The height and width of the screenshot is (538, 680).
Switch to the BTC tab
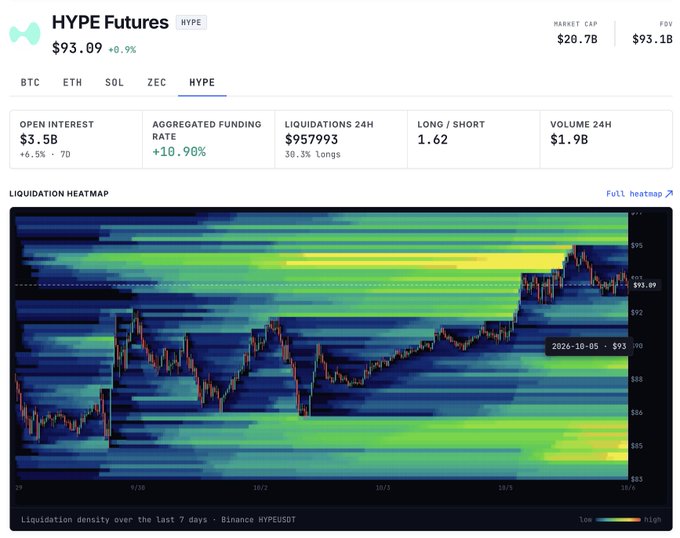(x=30, y=82)
